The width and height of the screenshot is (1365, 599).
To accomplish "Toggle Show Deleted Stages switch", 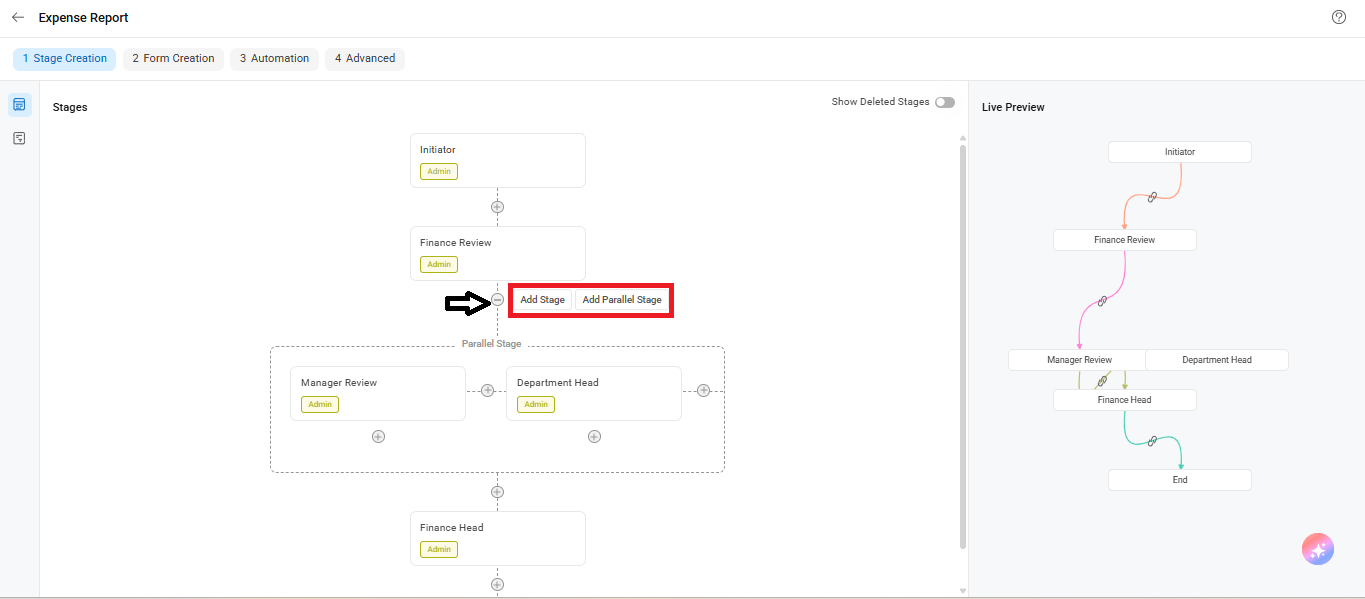I will (944, 102).
